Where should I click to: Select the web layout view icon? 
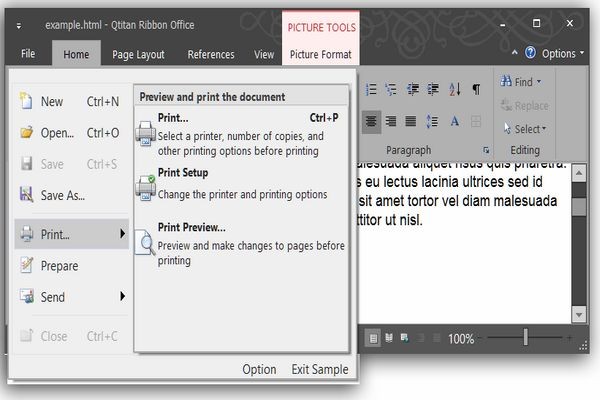pyautogui.click(x=404, y=338)
